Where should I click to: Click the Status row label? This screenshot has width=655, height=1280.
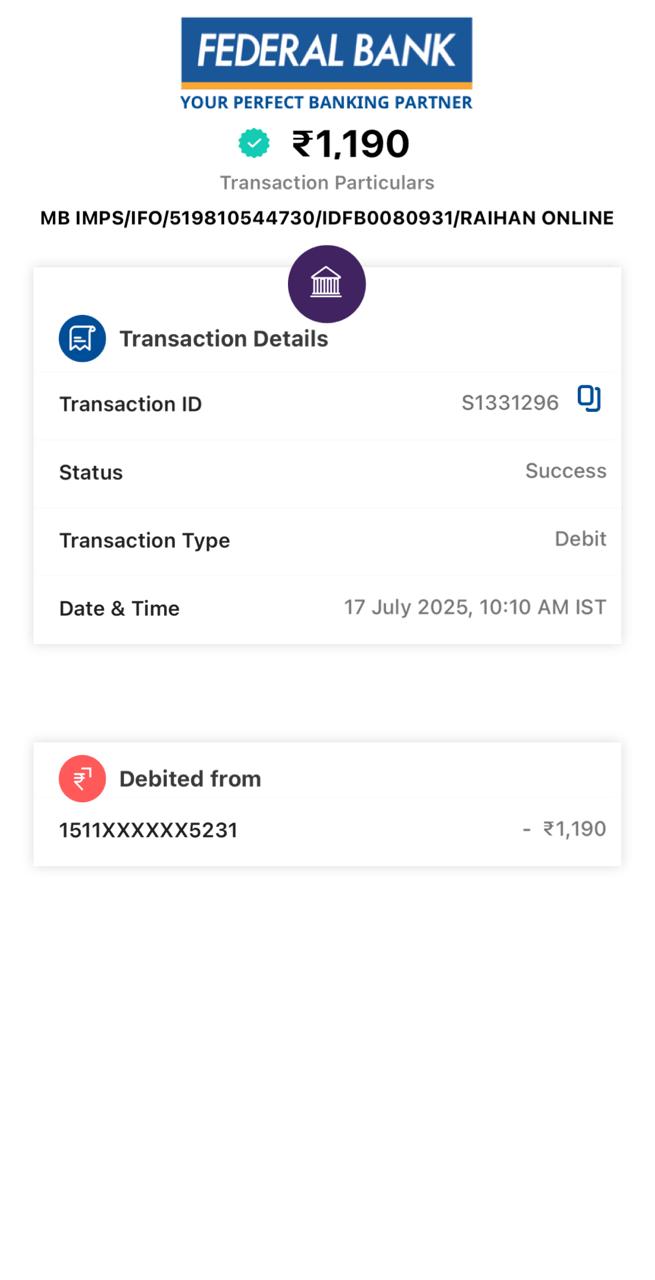(x=91, y=472)
